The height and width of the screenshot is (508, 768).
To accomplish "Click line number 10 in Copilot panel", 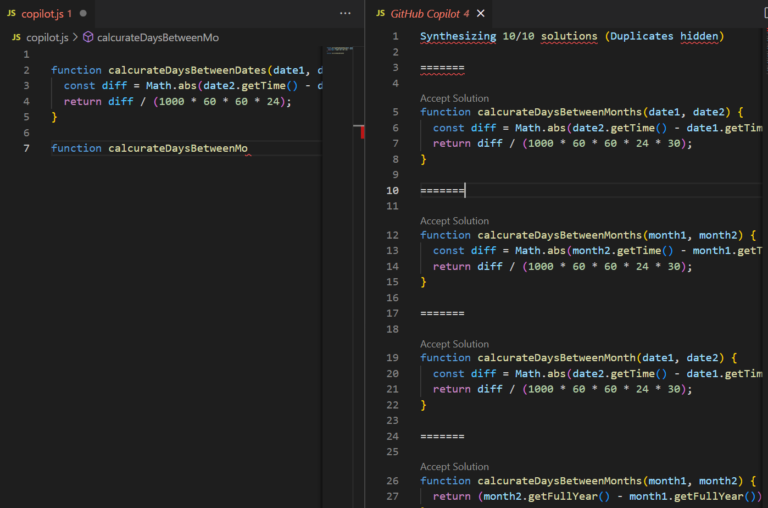I will pyautogui.click(x=393, y=190).
